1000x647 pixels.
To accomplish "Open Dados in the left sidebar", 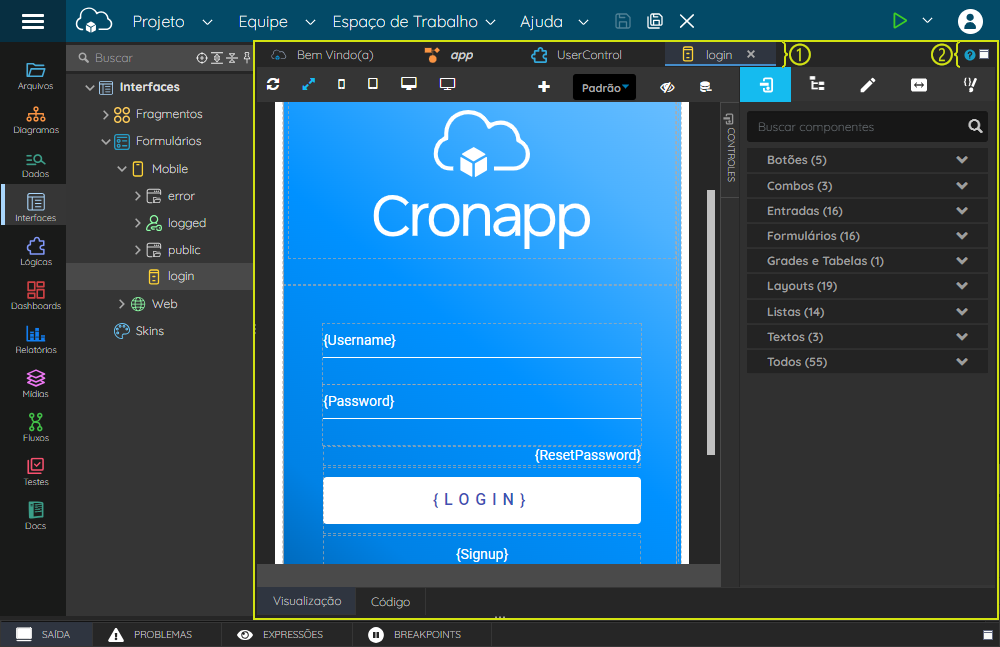I will click(36, 164).
